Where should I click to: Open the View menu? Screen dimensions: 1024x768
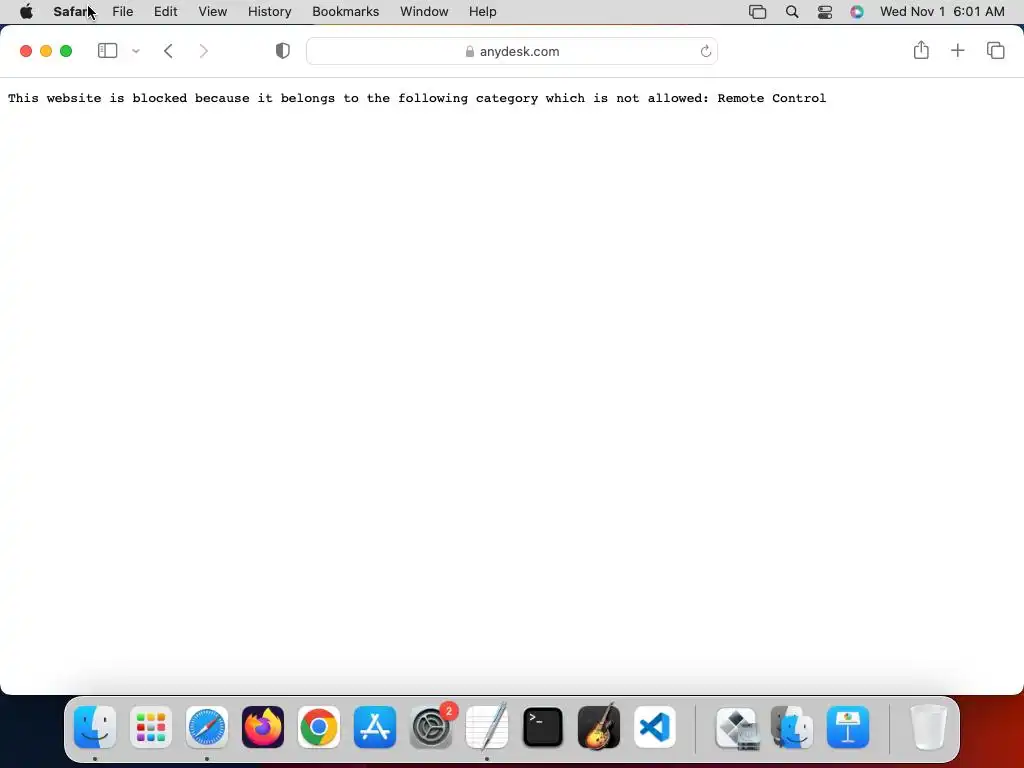(x=212, y=12)
